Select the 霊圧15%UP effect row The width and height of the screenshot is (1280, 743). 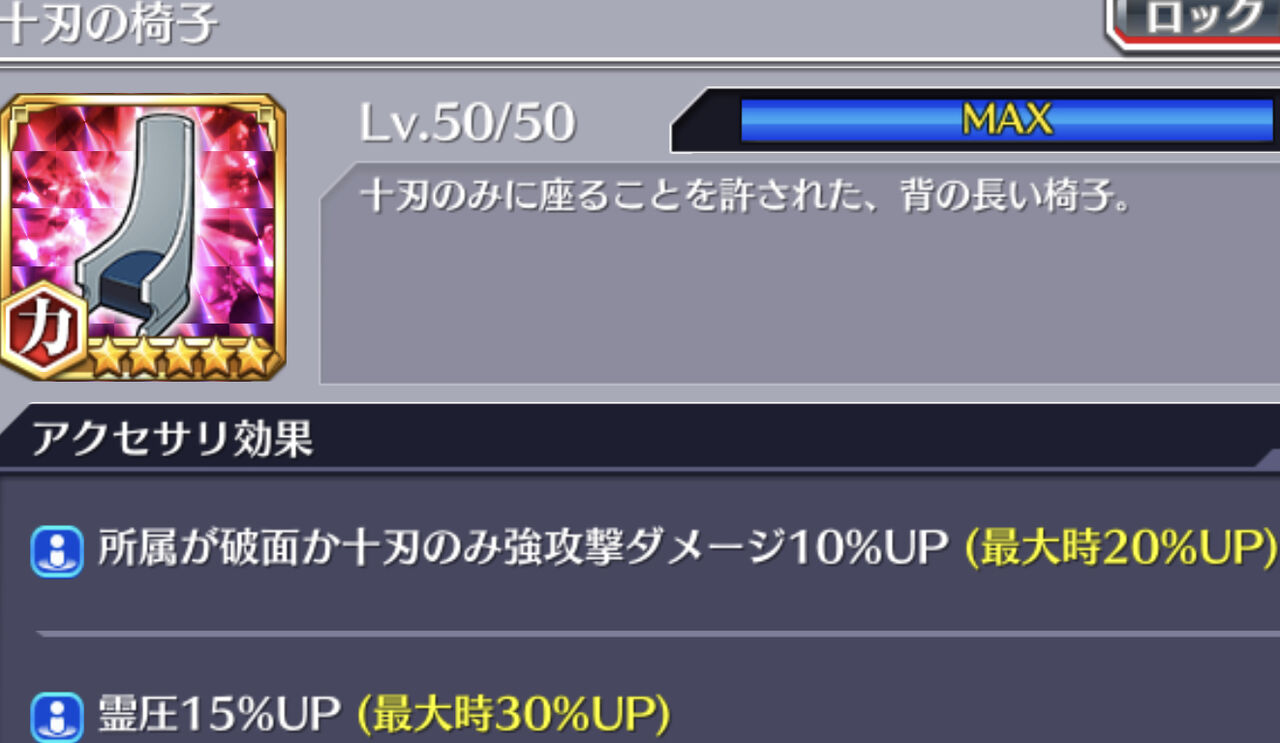640,715
